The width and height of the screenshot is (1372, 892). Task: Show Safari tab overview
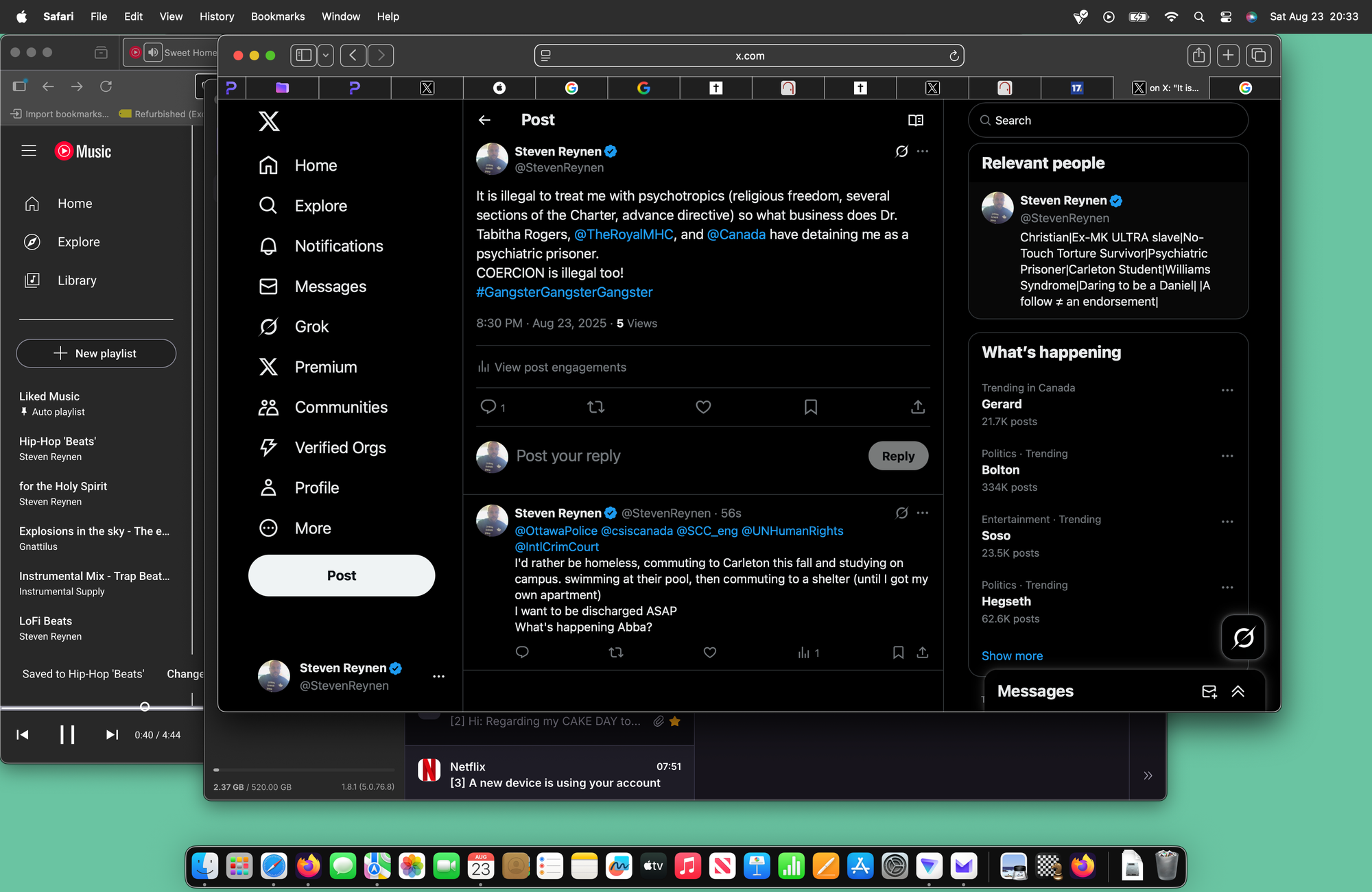(x=1259, y=56)
